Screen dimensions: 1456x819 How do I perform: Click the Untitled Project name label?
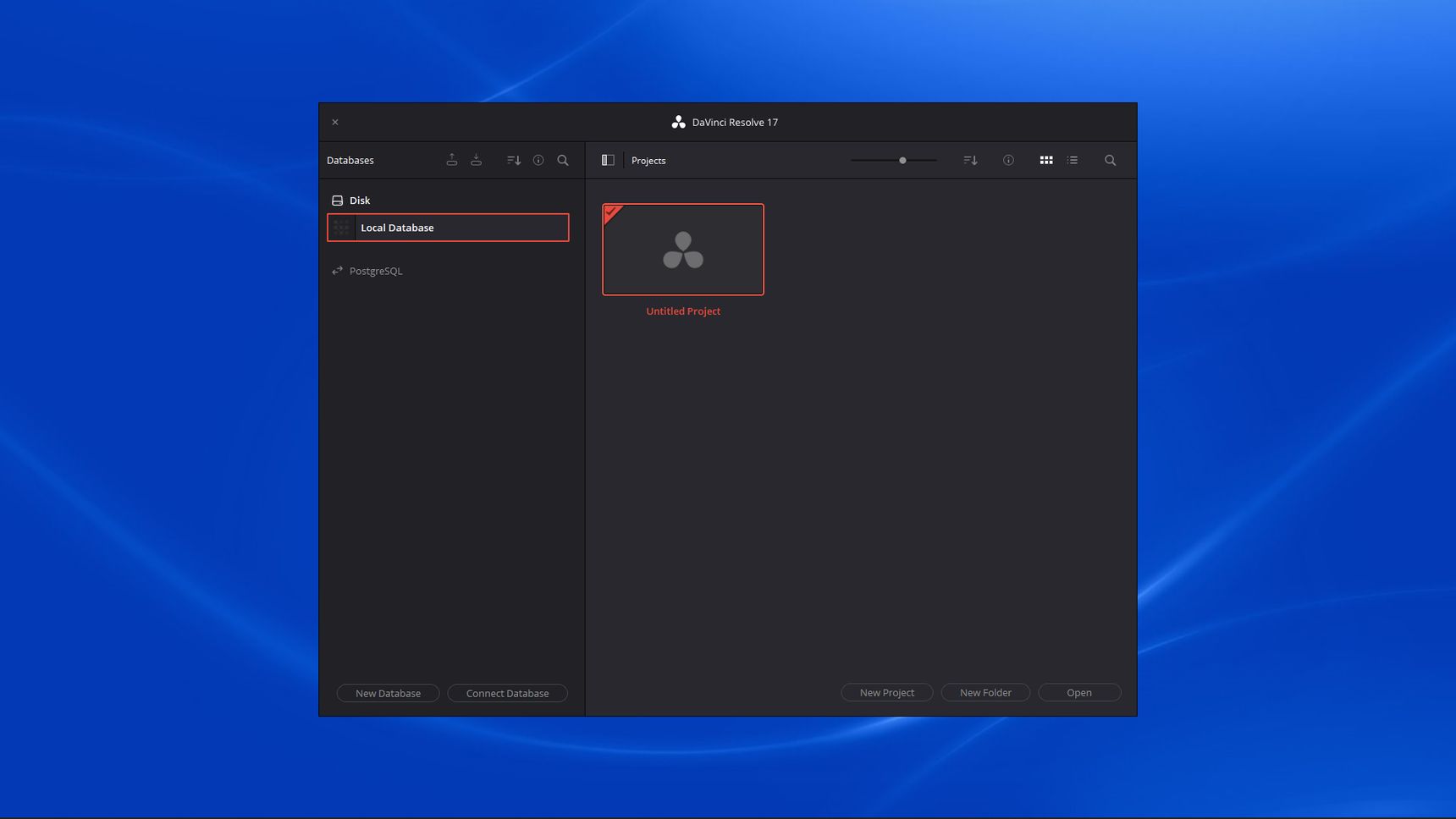[x=683, y=311]
